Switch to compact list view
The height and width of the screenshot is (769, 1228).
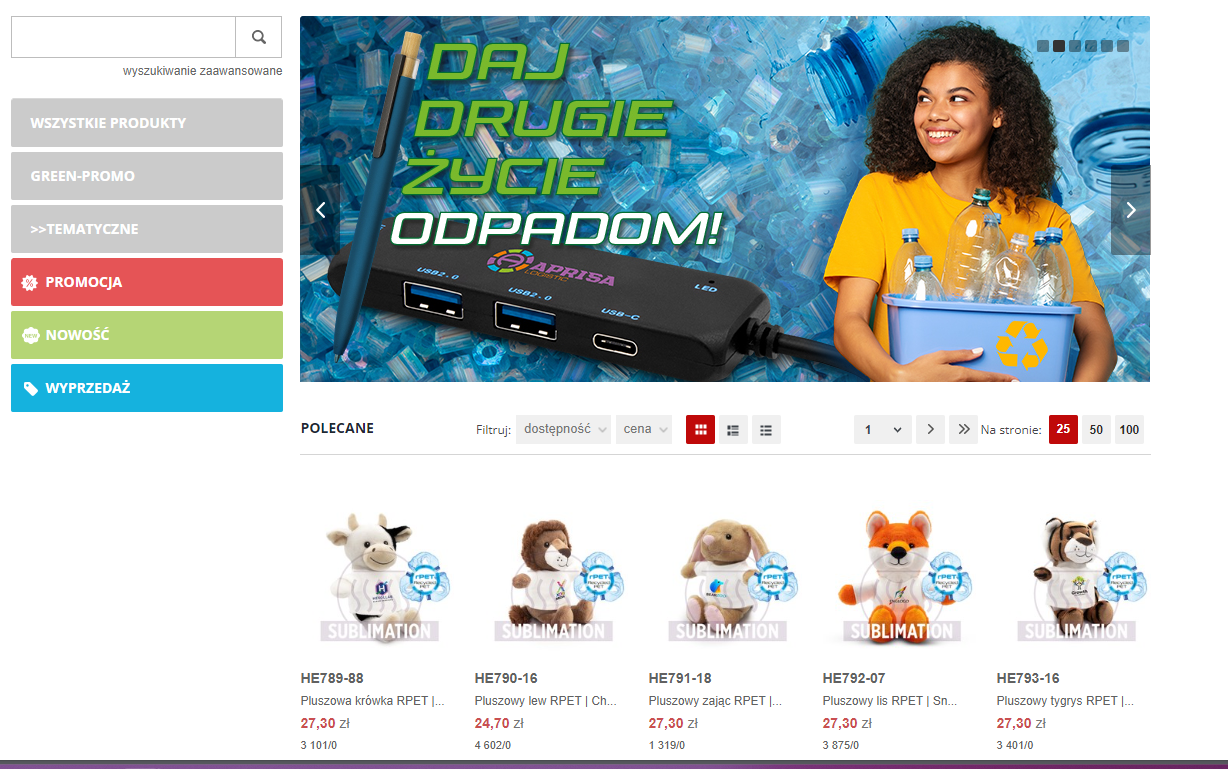tap(766, 430)
